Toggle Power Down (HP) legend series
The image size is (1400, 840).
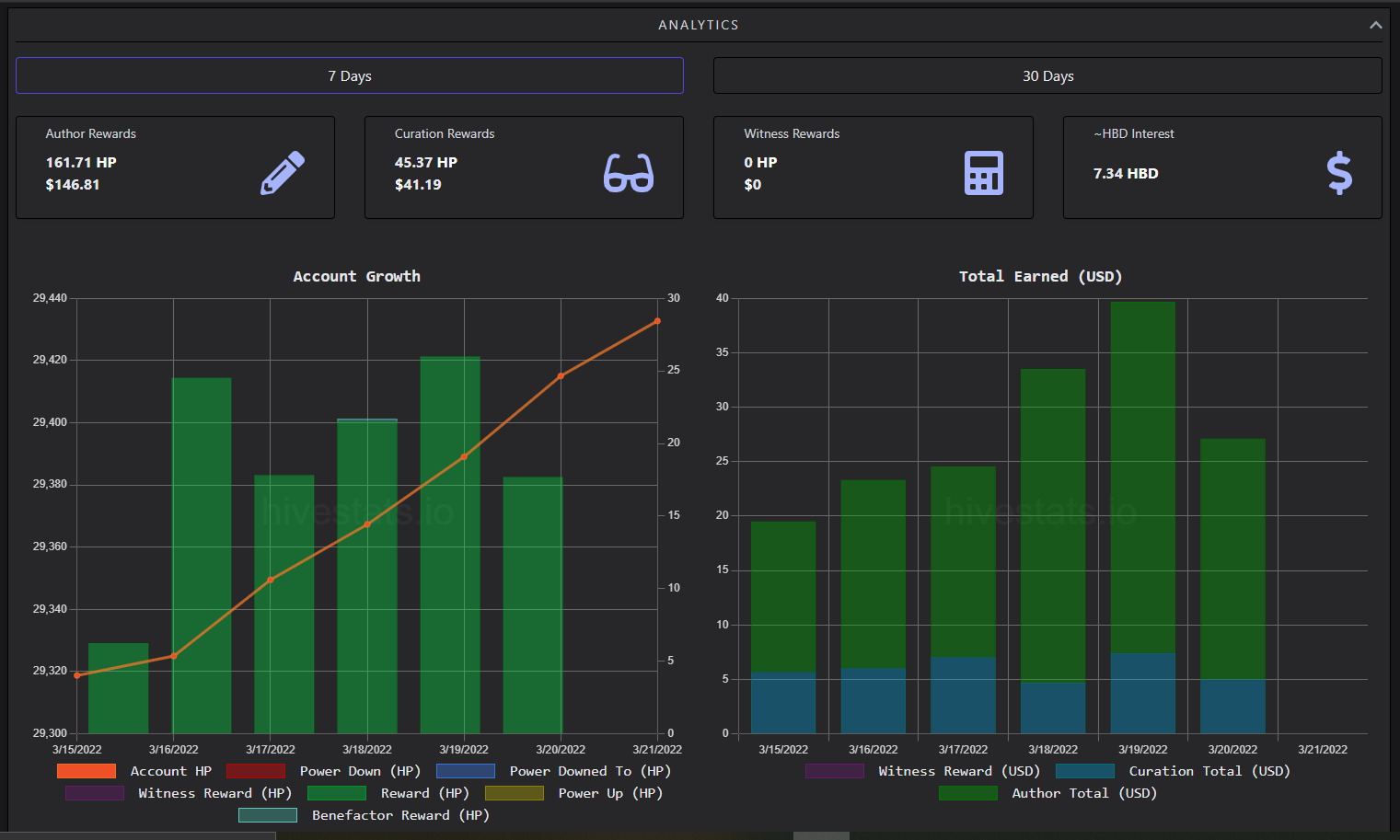click(x=324, y=771)
